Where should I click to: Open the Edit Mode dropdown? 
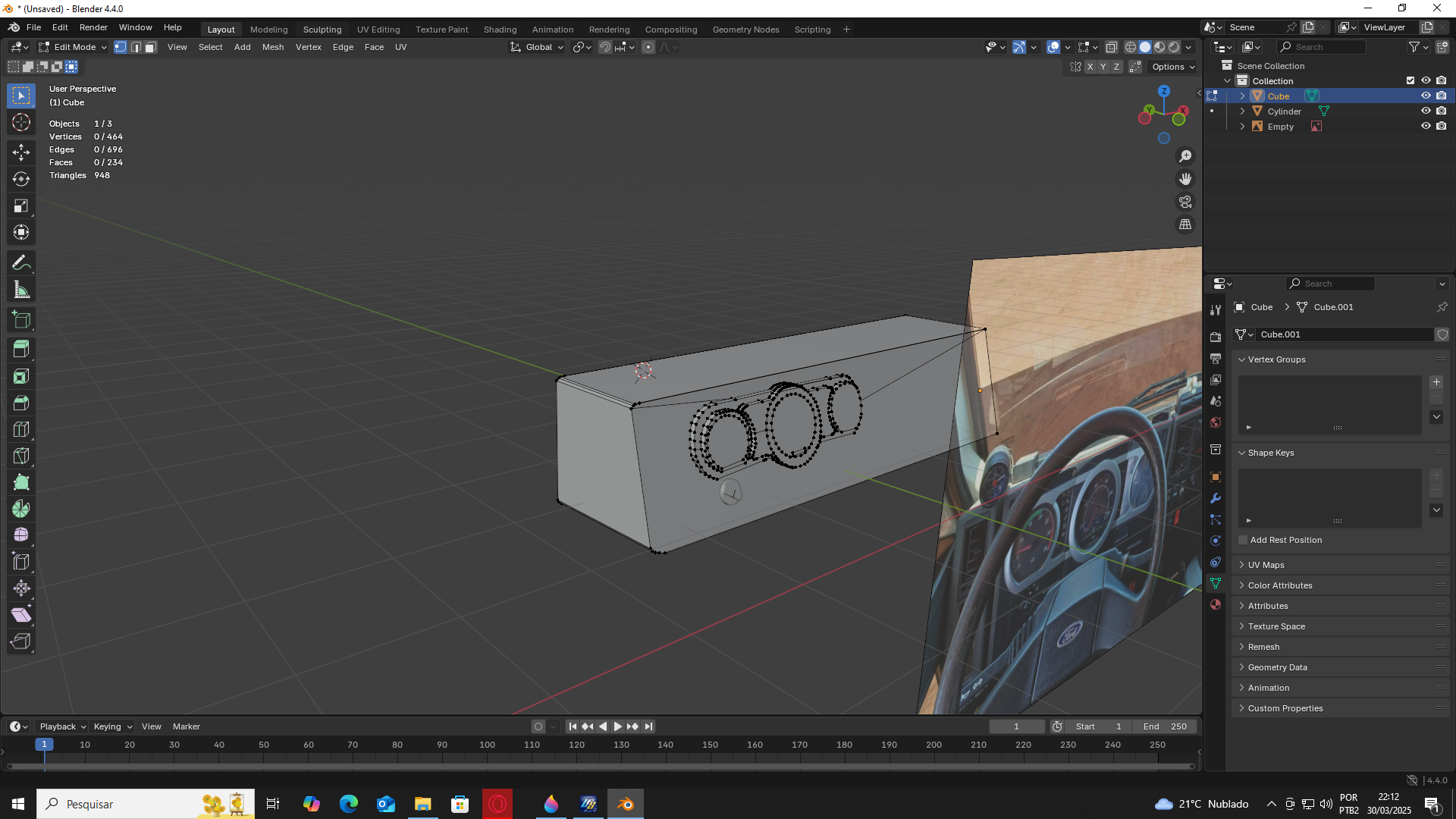74,47
